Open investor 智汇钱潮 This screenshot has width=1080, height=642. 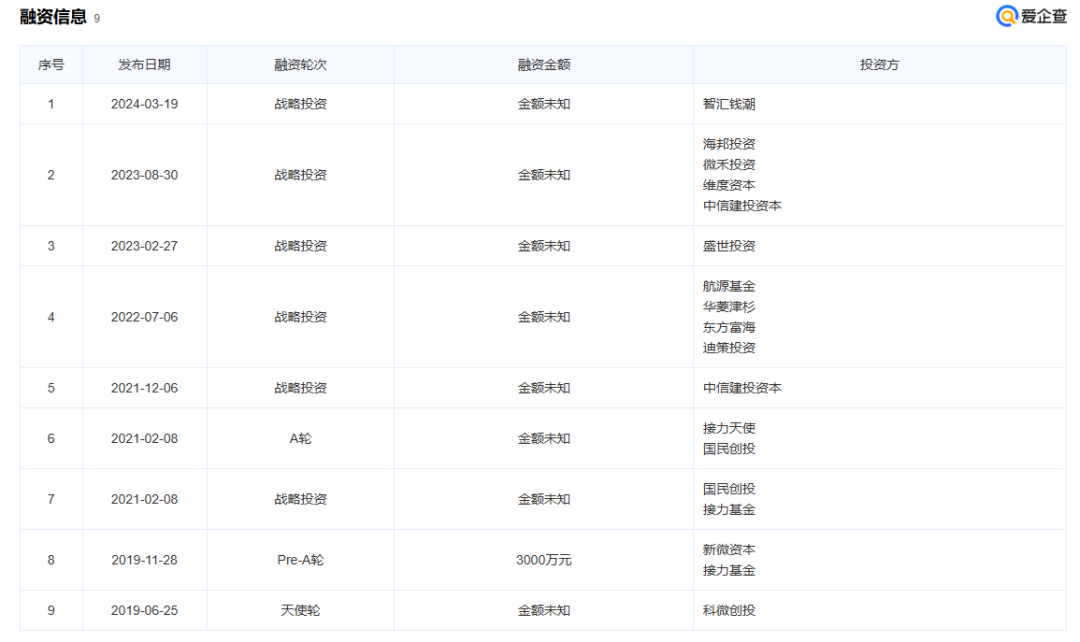tap(729, 104)
